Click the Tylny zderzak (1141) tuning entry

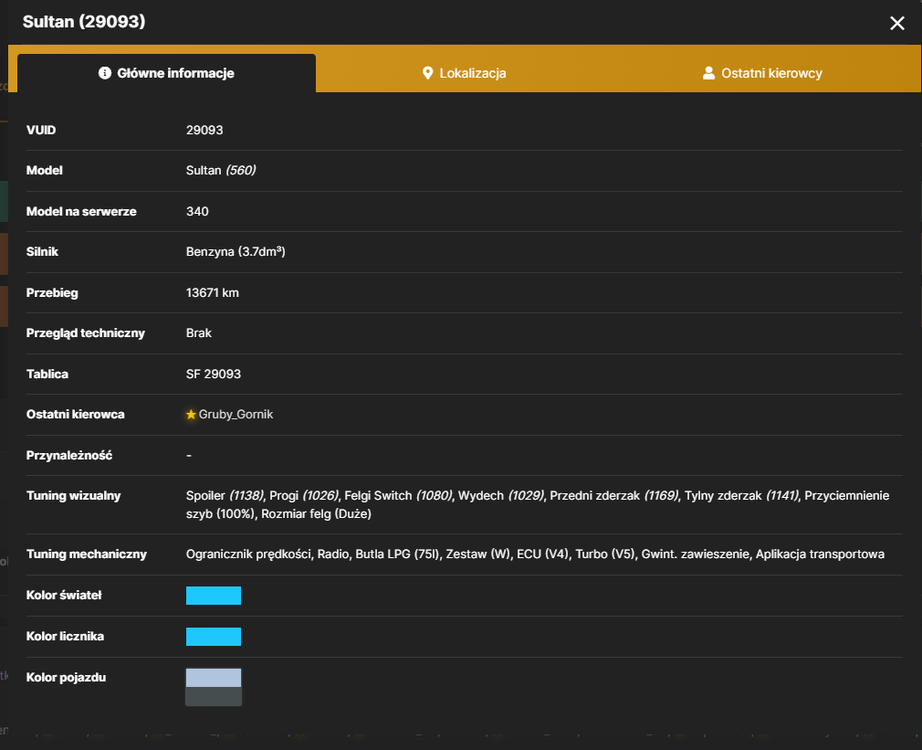coord(741,496)
